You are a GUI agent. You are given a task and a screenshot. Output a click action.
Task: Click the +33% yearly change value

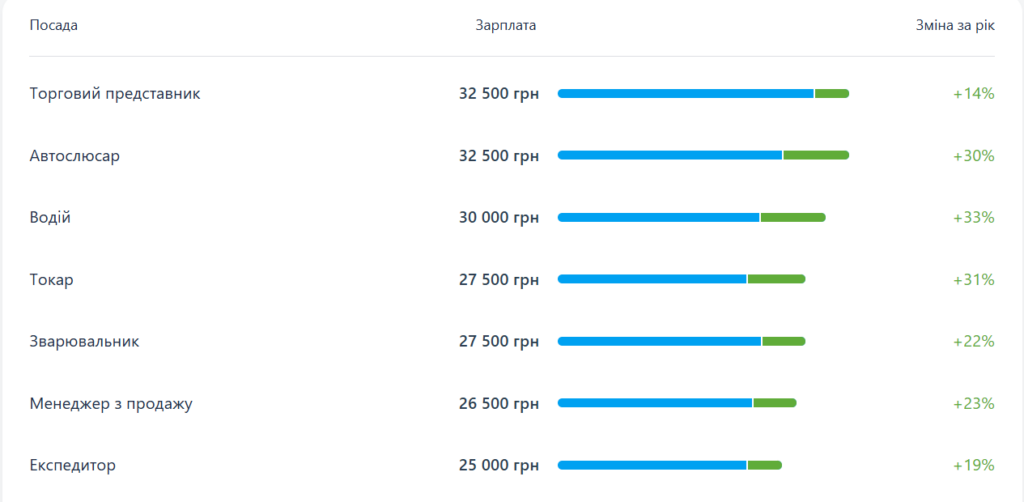tap(974, 218)
